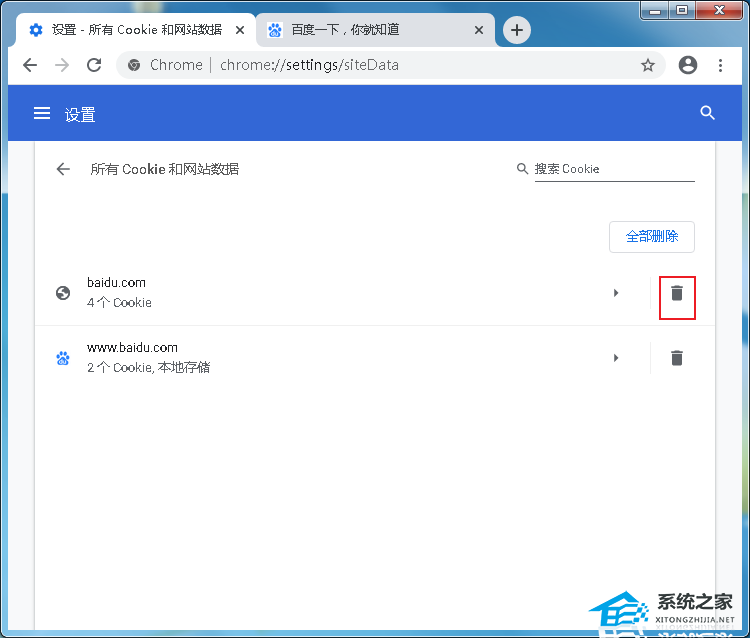Viewport: 750px width, 638px height.
Task: Click the Chrome site info icon in address bar
Action: [134, 65]
